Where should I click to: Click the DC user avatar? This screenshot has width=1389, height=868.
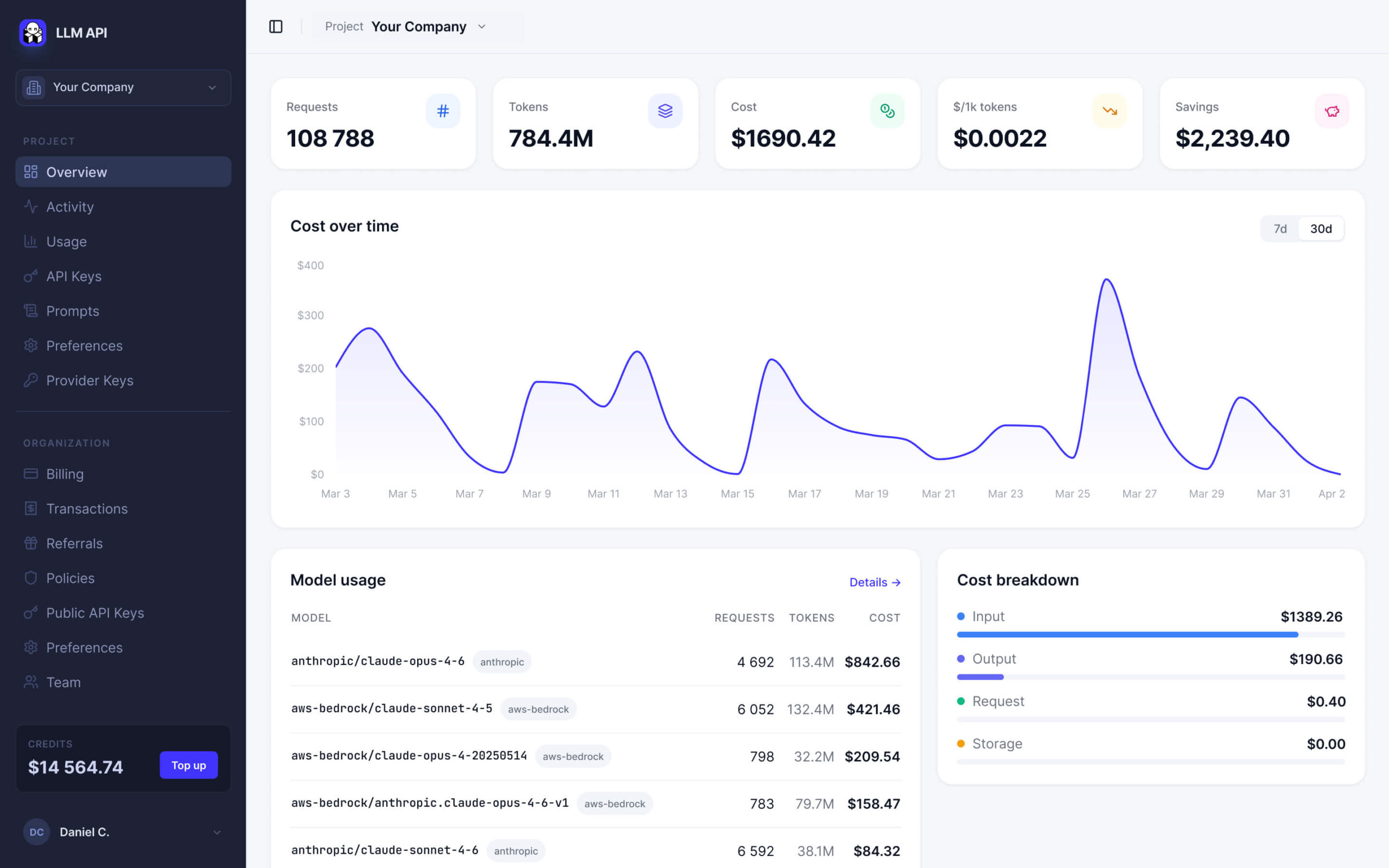(36, 832)
